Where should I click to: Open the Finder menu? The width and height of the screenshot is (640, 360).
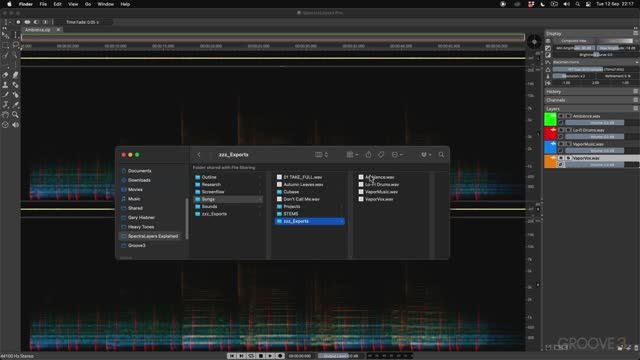(x=26, y=4)
